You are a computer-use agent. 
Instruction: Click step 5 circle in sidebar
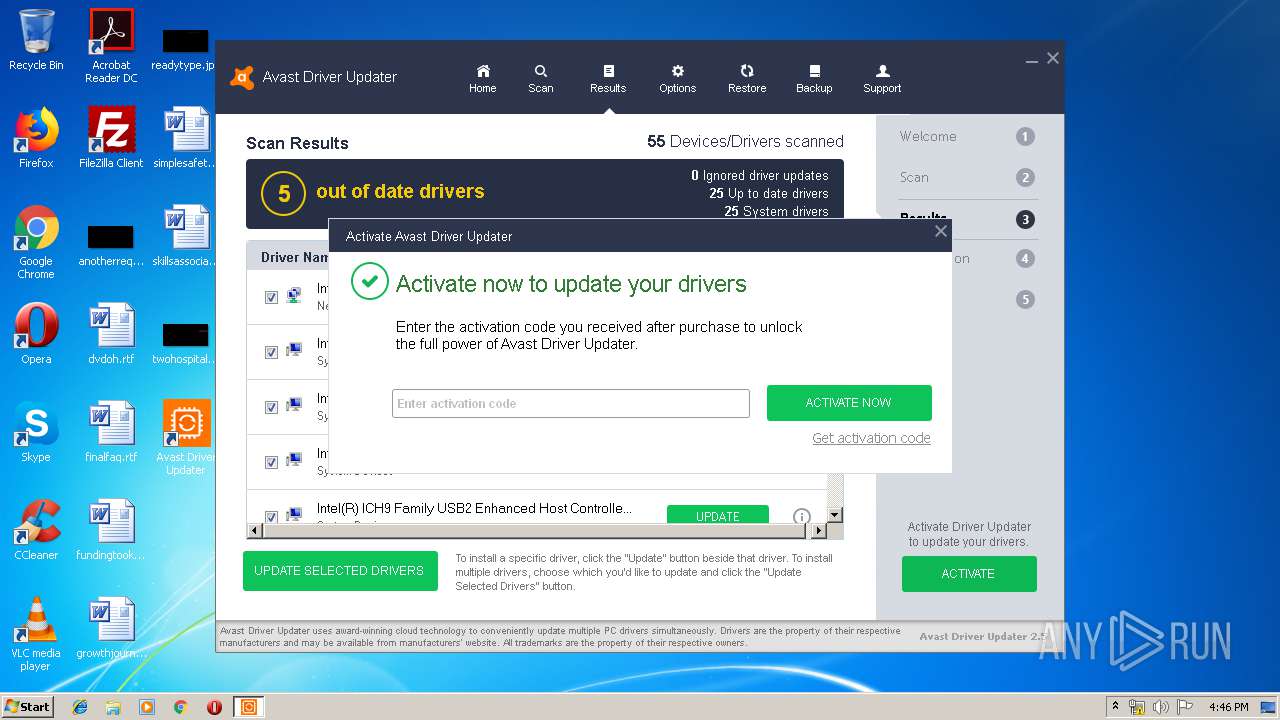coord(1025,299)
